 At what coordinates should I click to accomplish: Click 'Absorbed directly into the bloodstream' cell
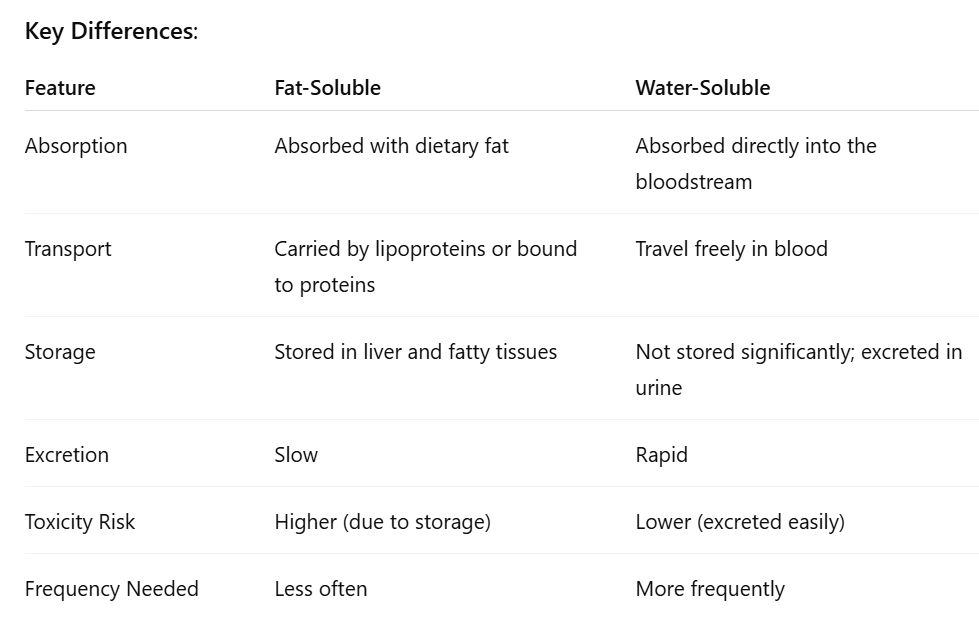tap(756, 164)
